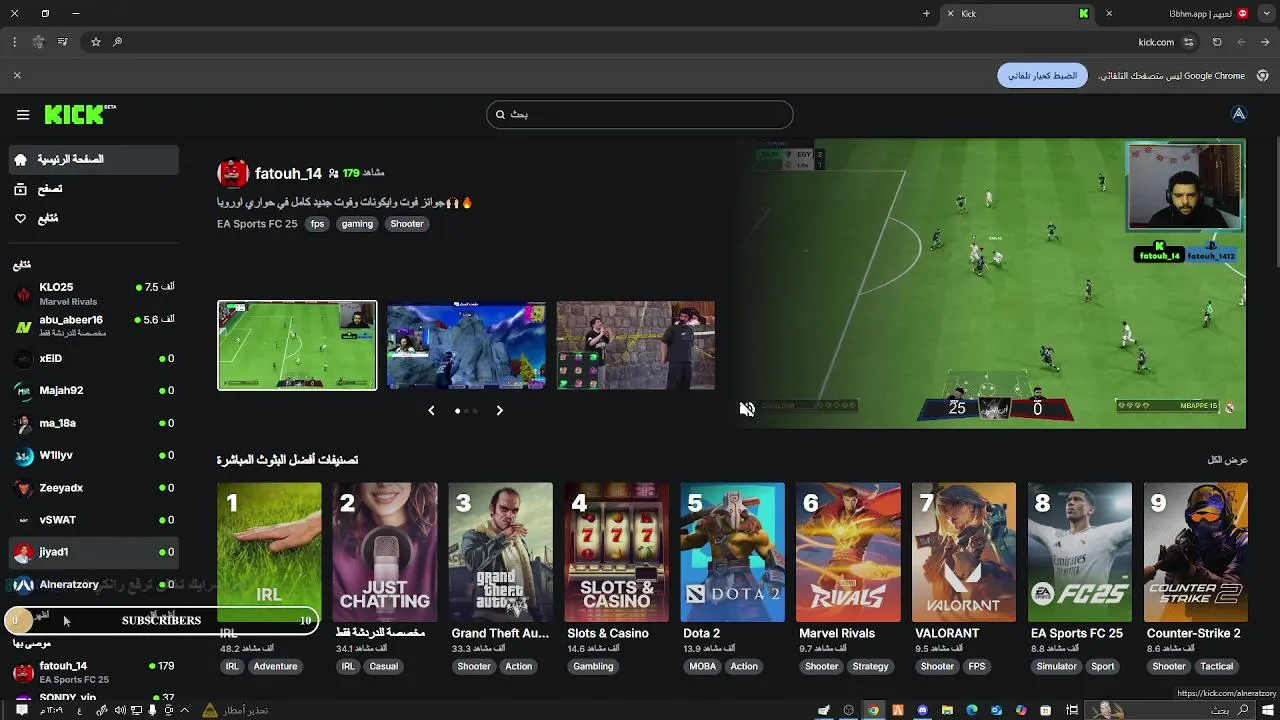Open Chrome tab search dropdown
This screenshot has height=720, width=1280.
coord(1267,14)
